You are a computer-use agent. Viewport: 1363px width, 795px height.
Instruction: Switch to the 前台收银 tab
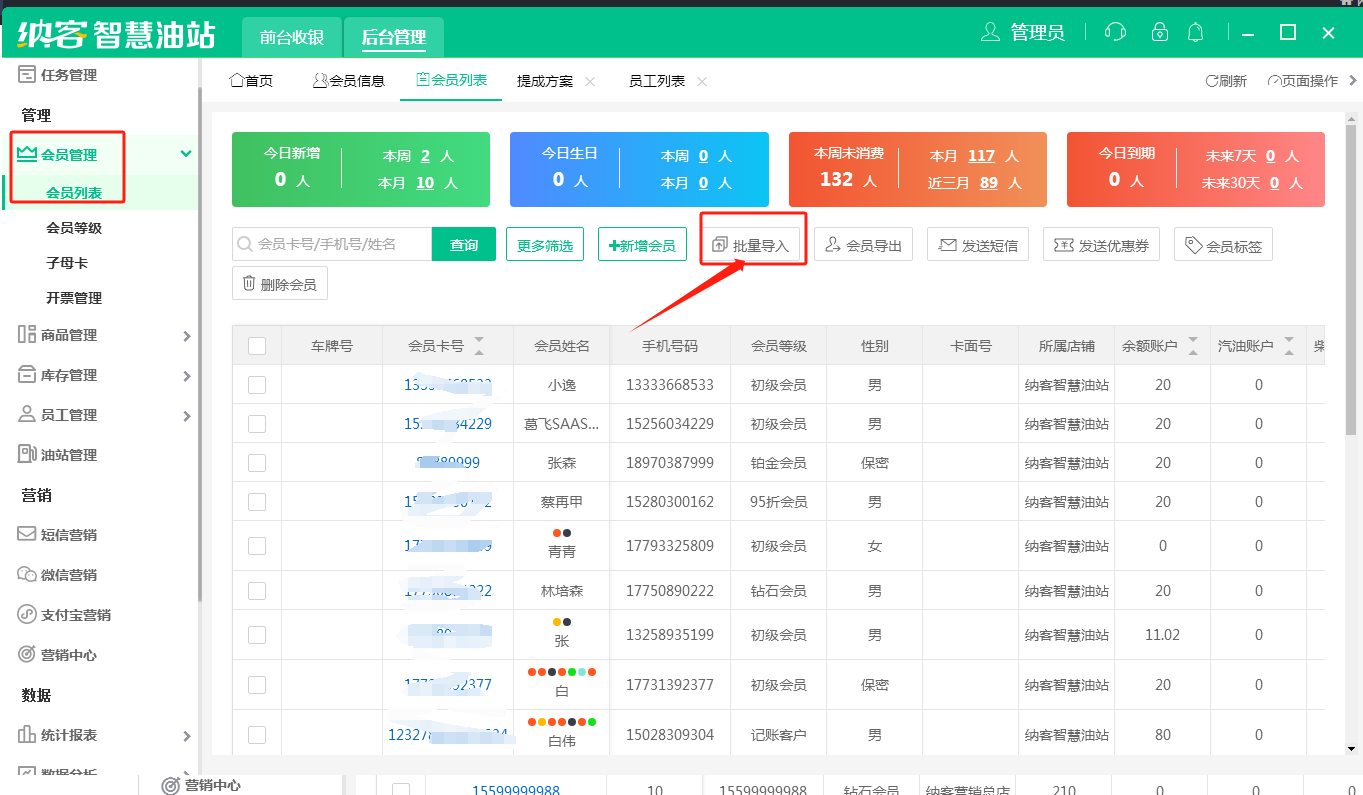tap(291, 37)
